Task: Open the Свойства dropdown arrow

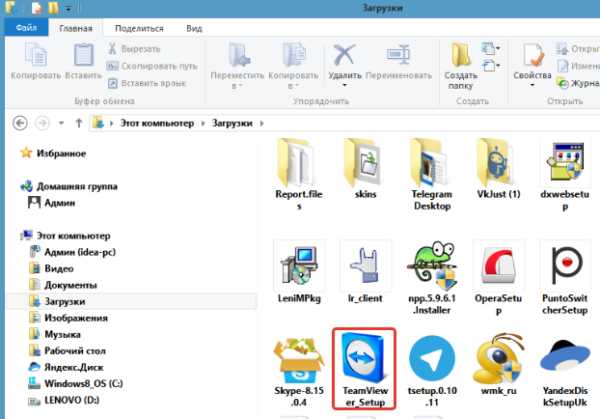Action: coord(532,85)
